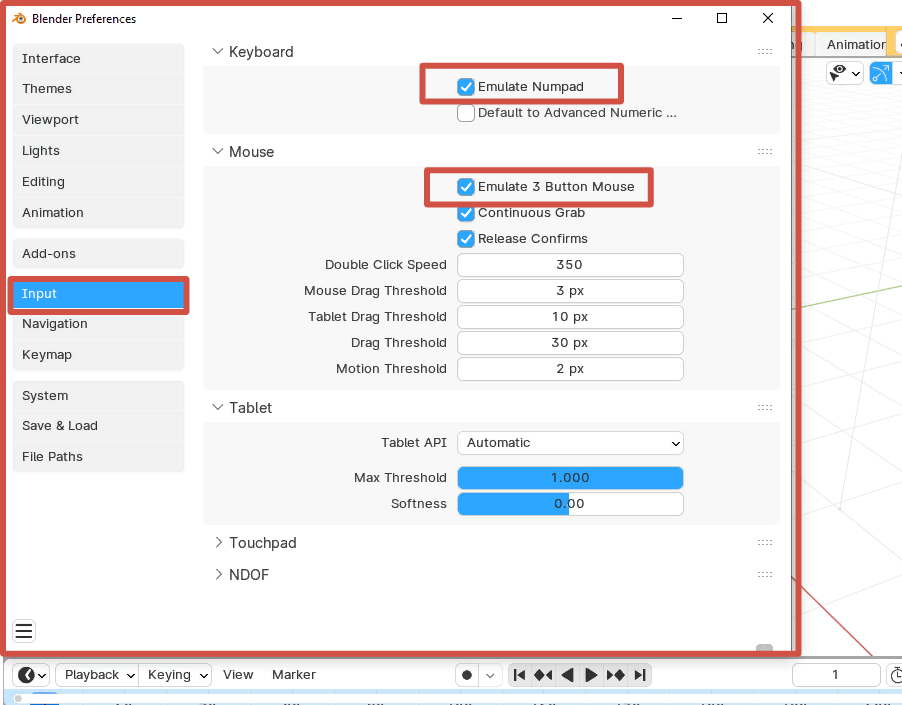The image size is (902, 705).
Task: Open the Keymap preferences tab
Action: (x=98, y=355)
